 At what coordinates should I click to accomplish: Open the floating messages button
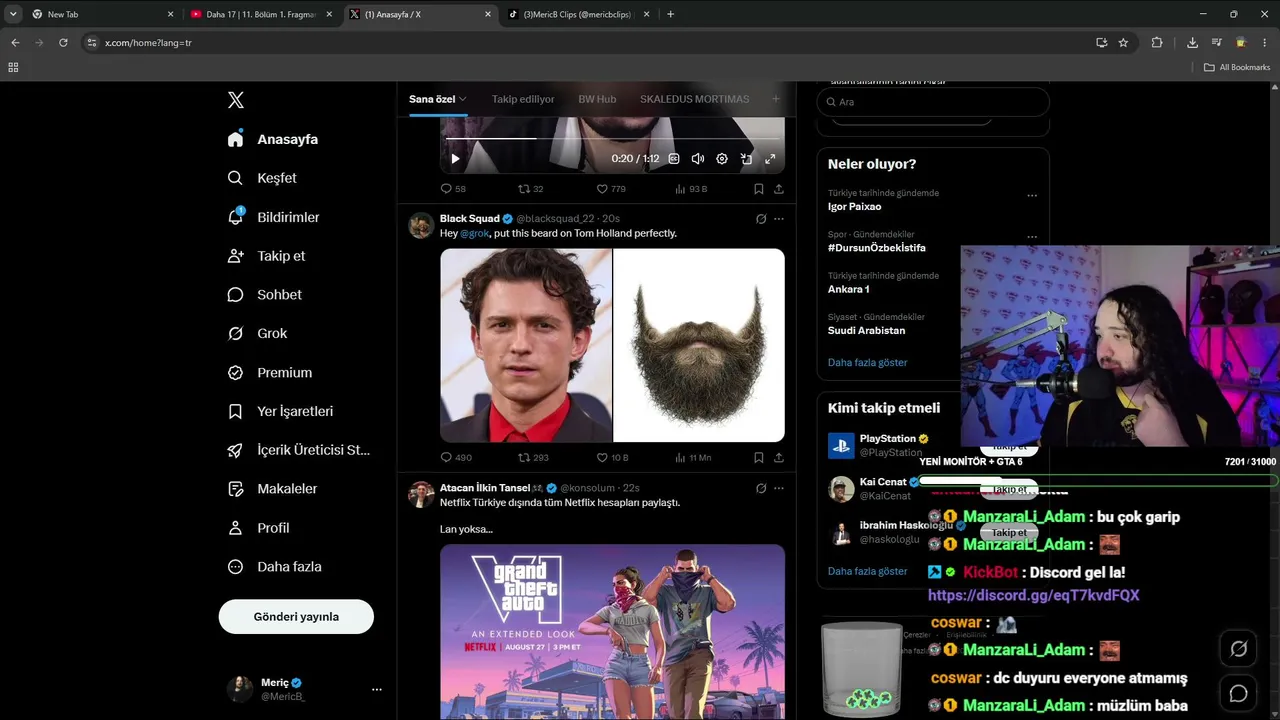coord(1238,693)
